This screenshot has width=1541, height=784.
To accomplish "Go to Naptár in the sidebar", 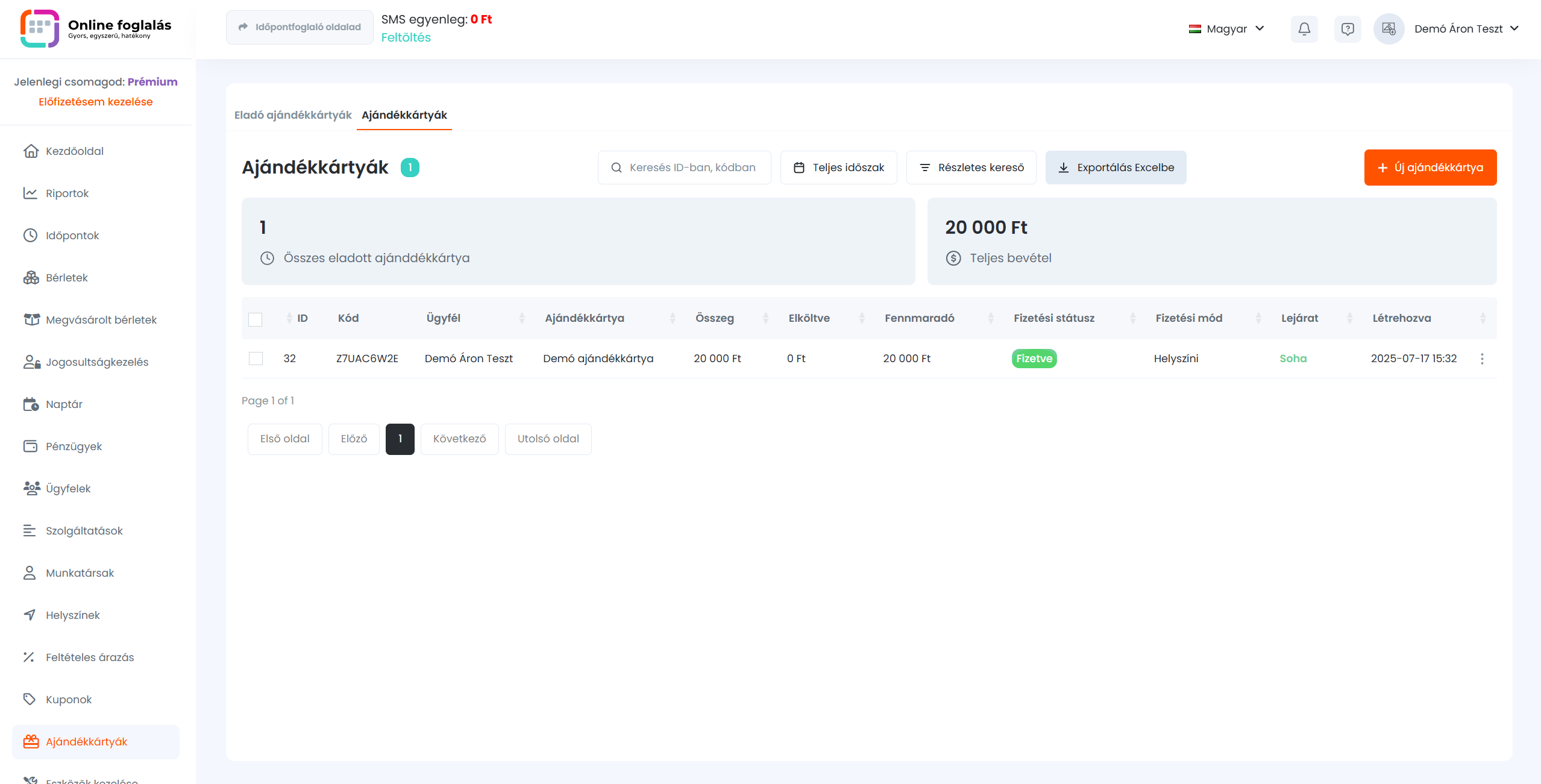I will (64, 404).
